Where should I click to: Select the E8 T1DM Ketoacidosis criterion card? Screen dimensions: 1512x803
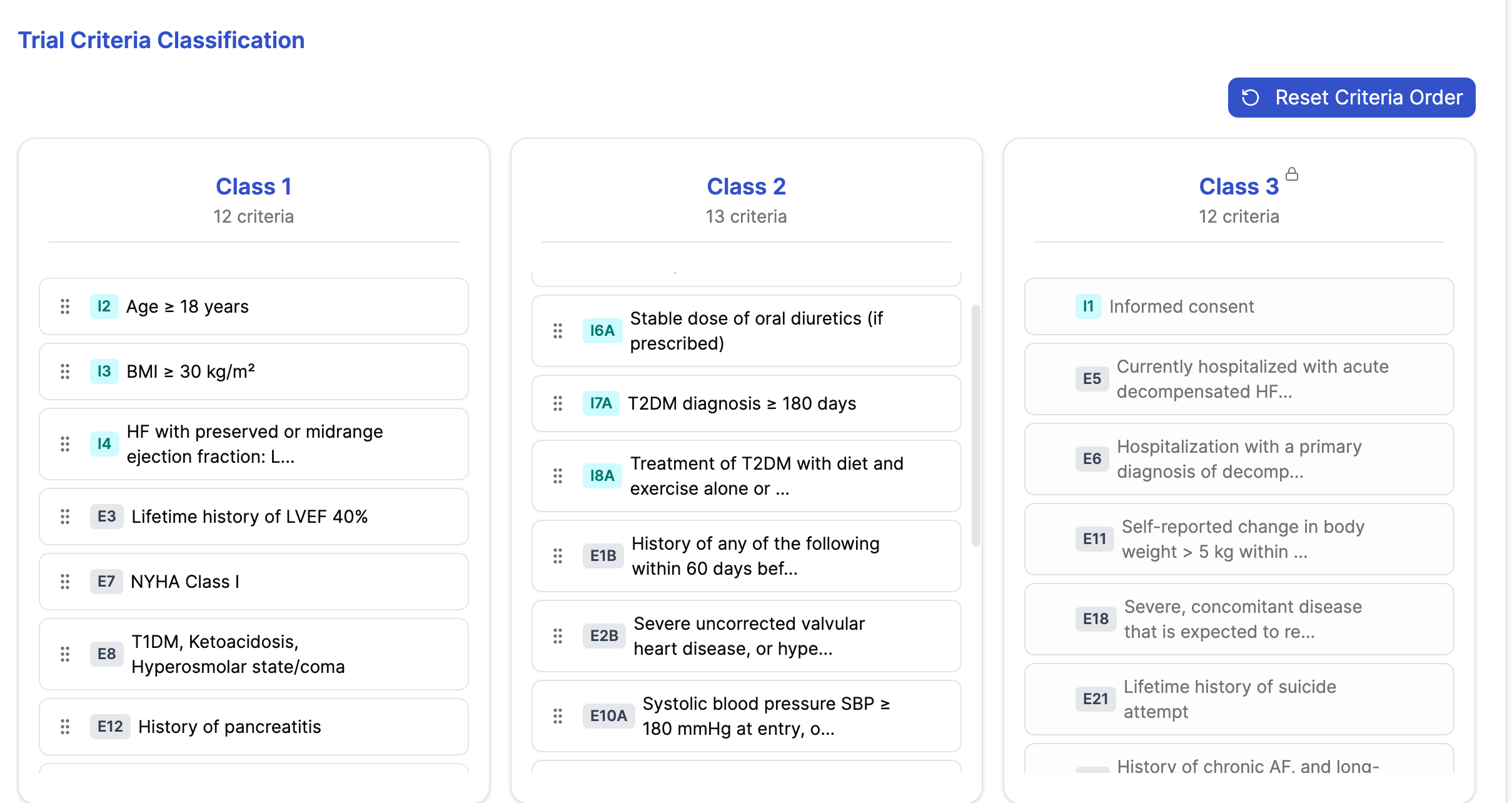[x=253, y=654]
